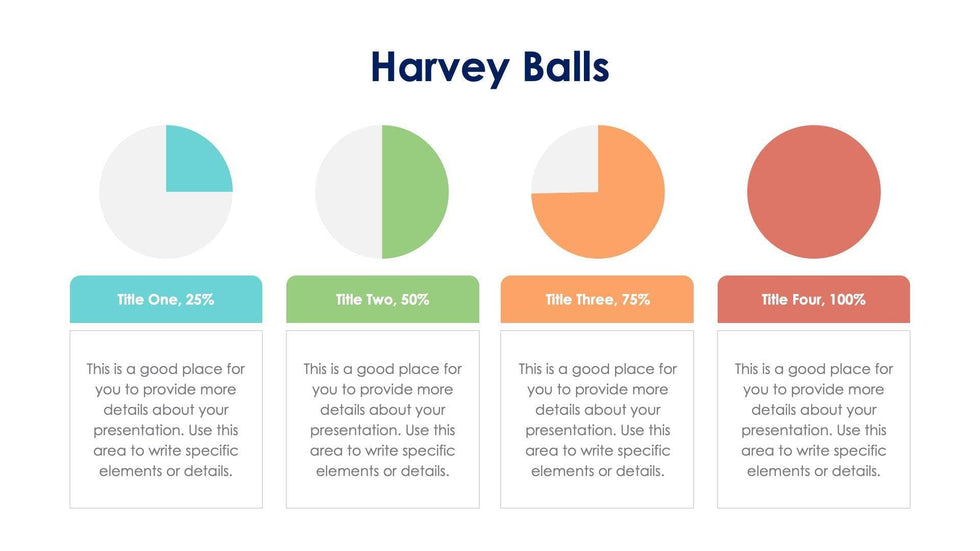Click the description text box under Title One
The width and height of the screenshot is (980, 551).
pyautogui.click(x=166, y=419)
